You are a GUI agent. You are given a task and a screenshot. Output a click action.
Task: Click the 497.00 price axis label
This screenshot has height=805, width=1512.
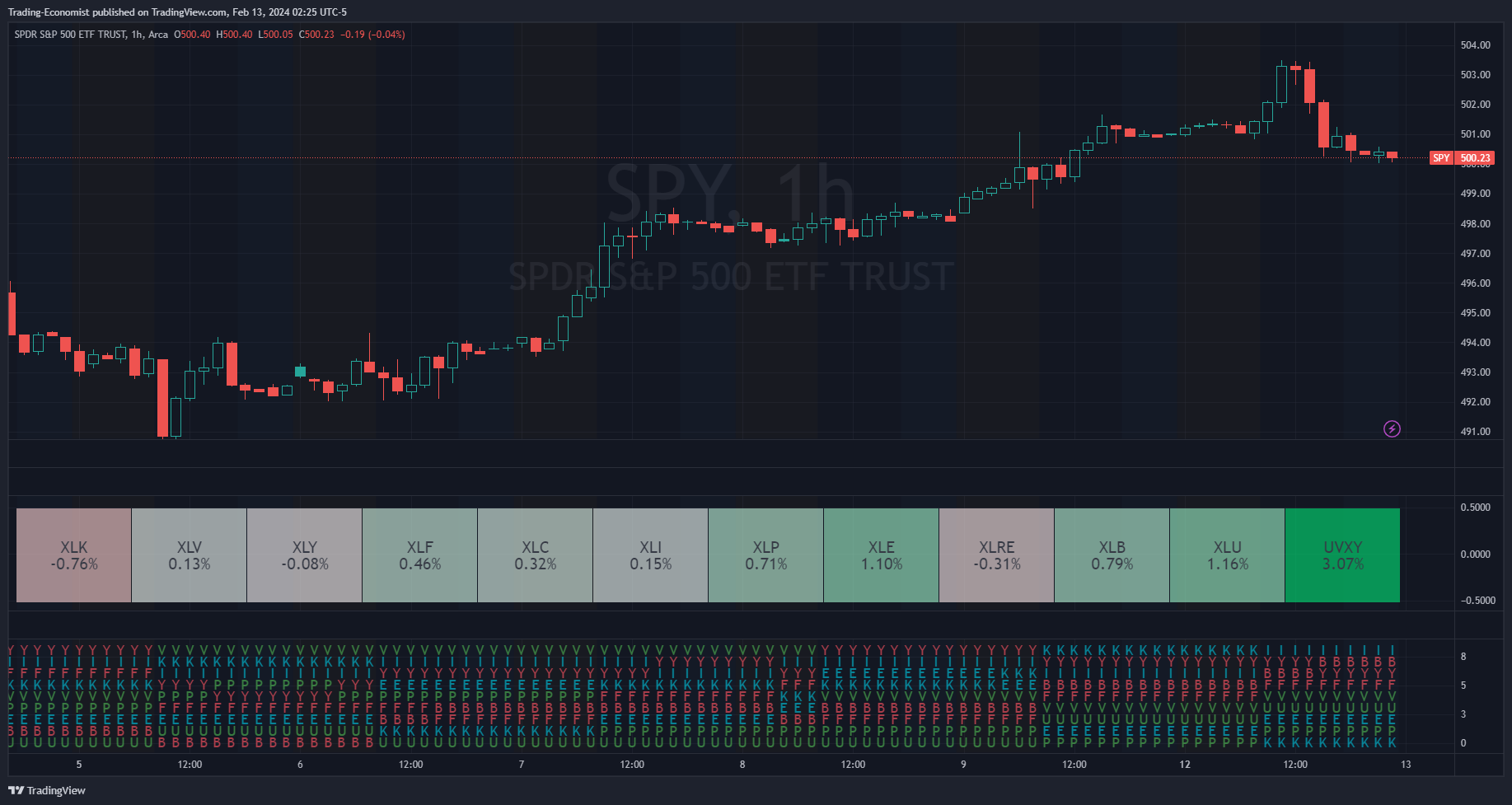tap(1475, 254)
